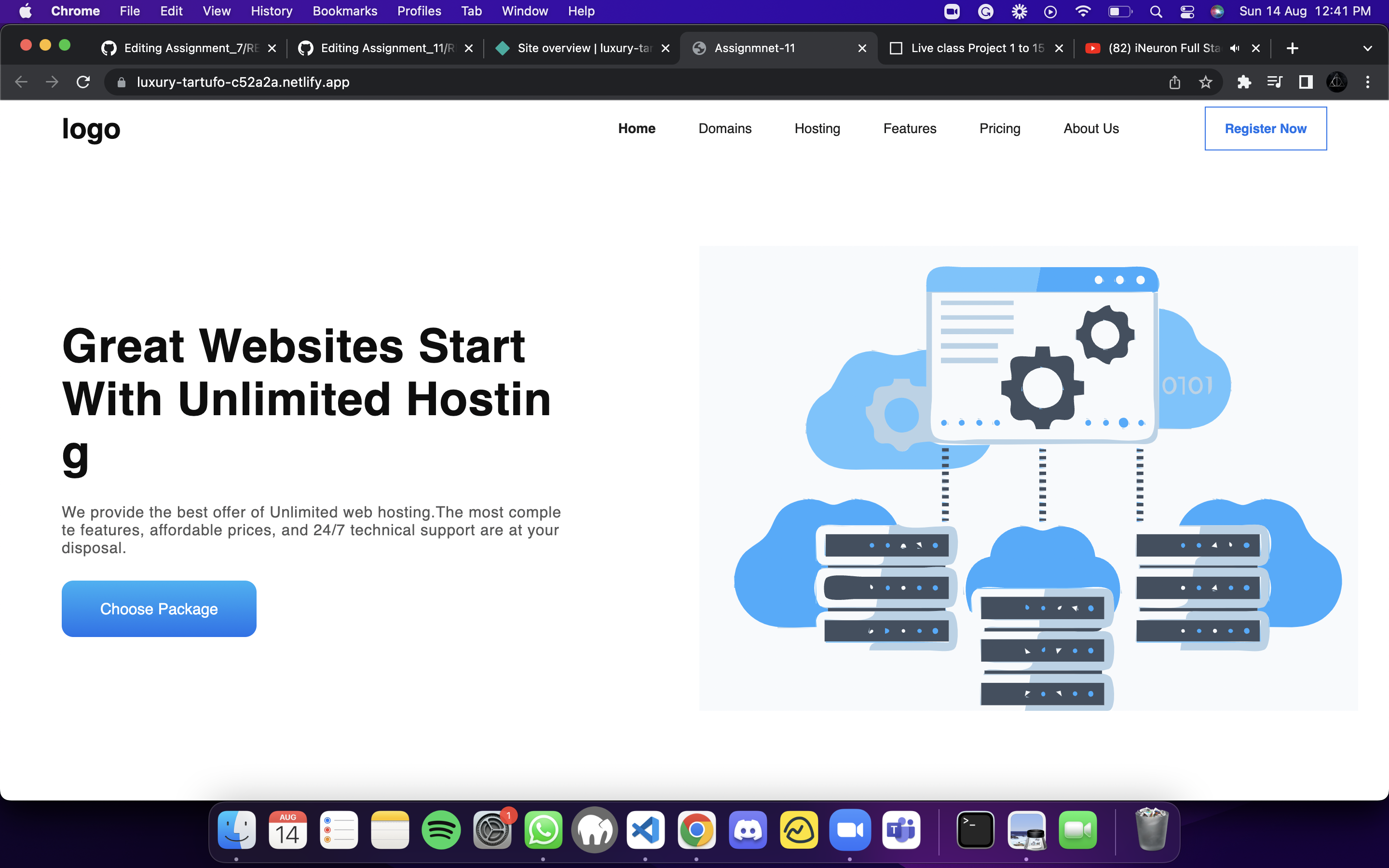Screen dimensions: 1389x868
Task: Launch Visual Studio Code from the dock
Action: point(646,829)
